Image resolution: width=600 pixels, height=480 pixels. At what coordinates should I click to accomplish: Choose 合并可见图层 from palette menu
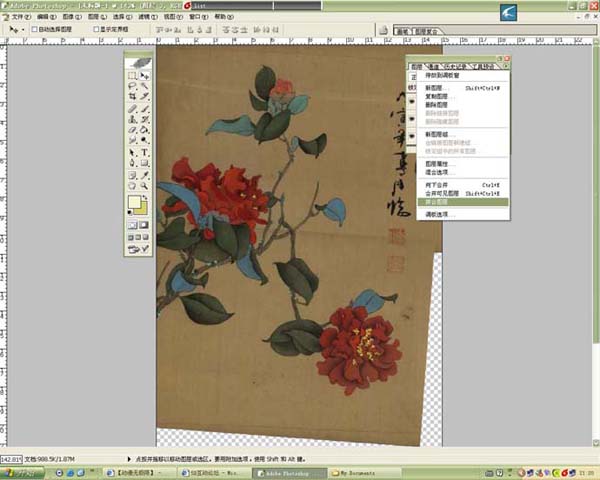click(463, 194)
